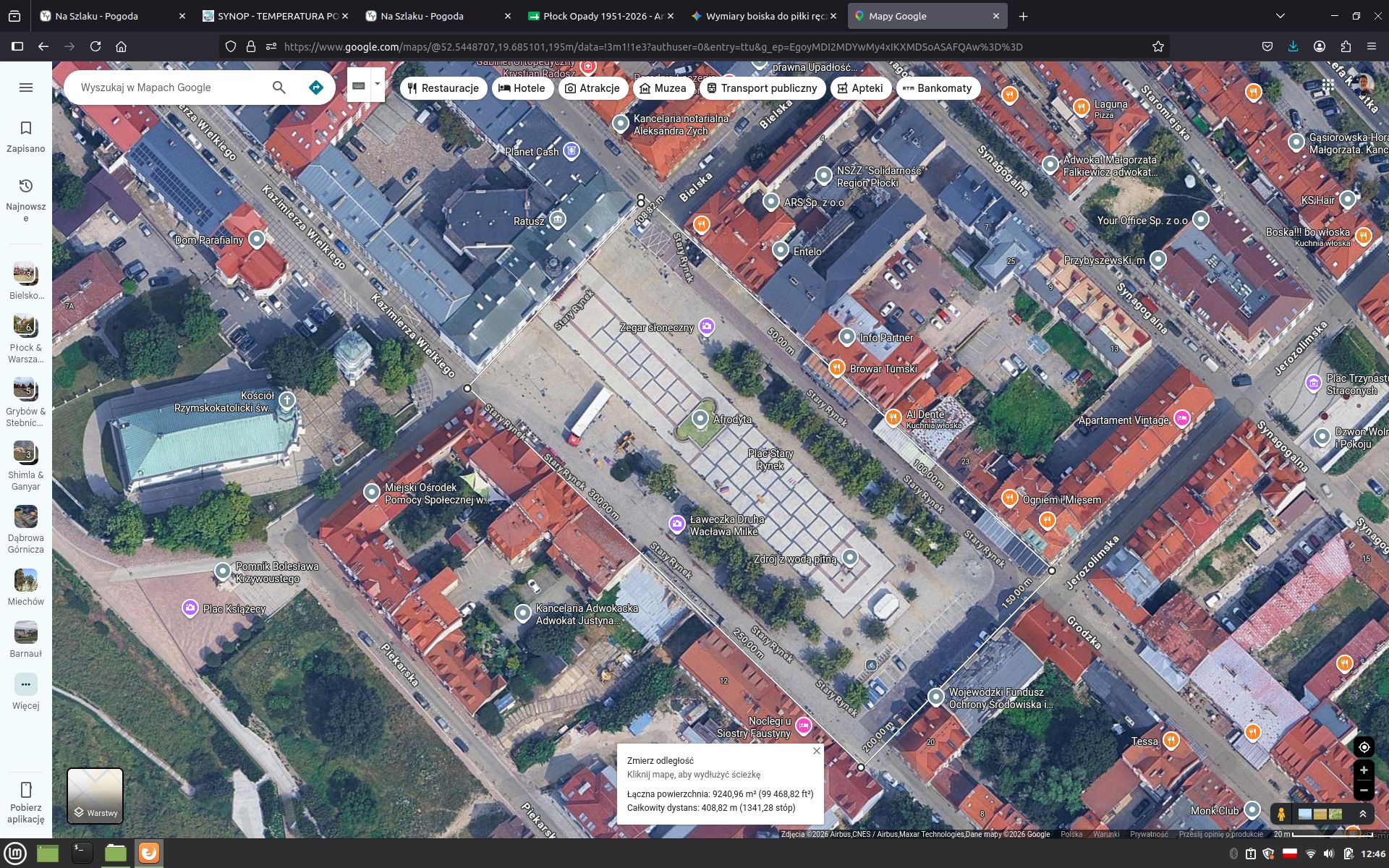Open the Google apps grid
1389x868 pixels.
pos(1328,85)
